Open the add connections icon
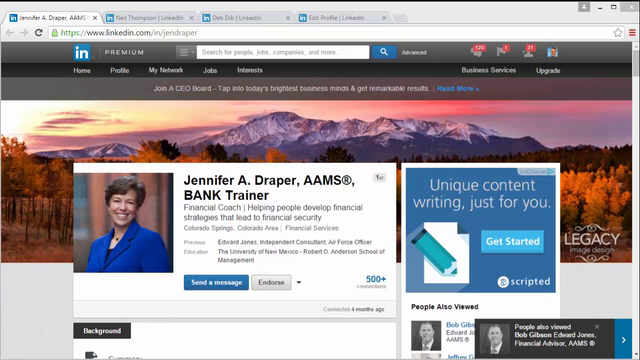This screenshot has height=360, width=640. pyautogui.click(x=528, y=51)
